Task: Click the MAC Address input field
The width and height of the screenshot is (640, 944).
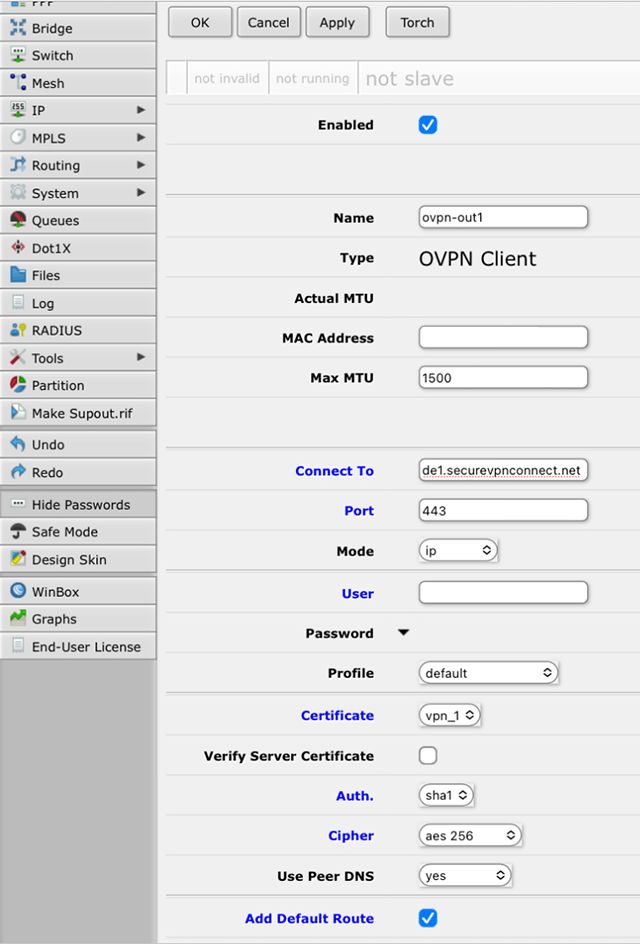Action: click(x=503, y=337)
